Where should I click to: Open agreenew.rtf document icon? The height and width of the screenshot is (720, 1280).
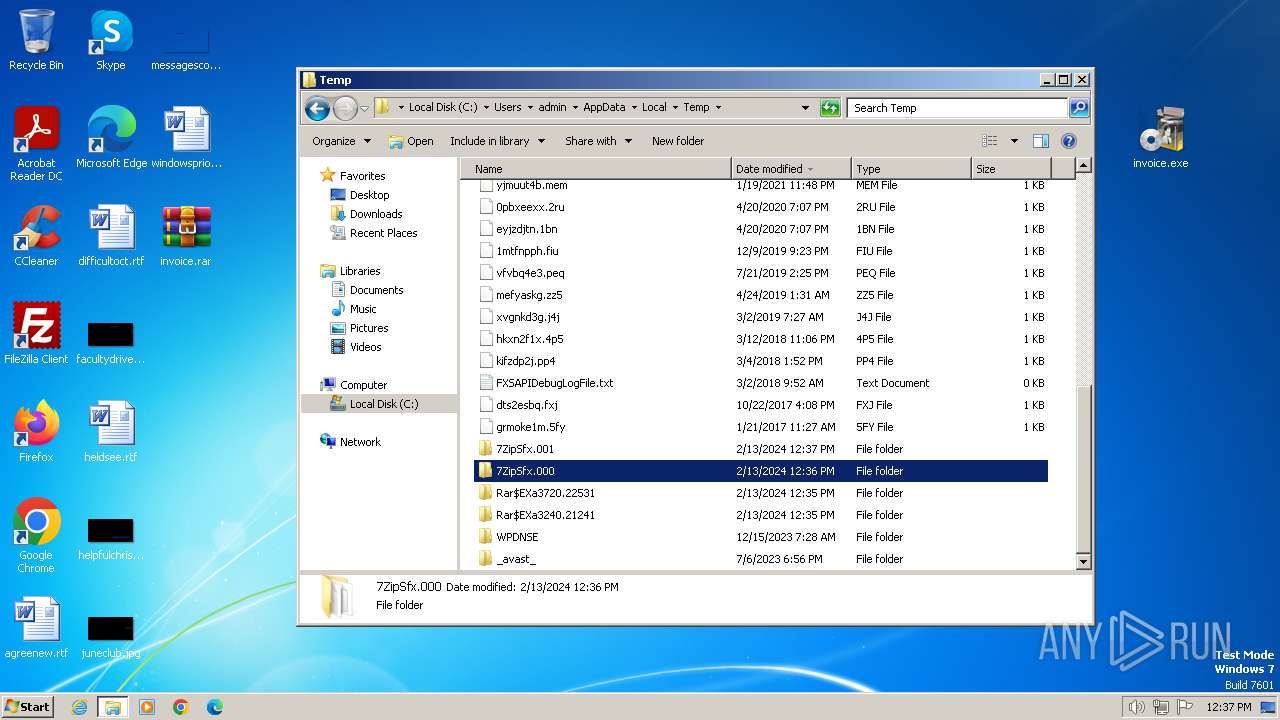coord(36,627)
